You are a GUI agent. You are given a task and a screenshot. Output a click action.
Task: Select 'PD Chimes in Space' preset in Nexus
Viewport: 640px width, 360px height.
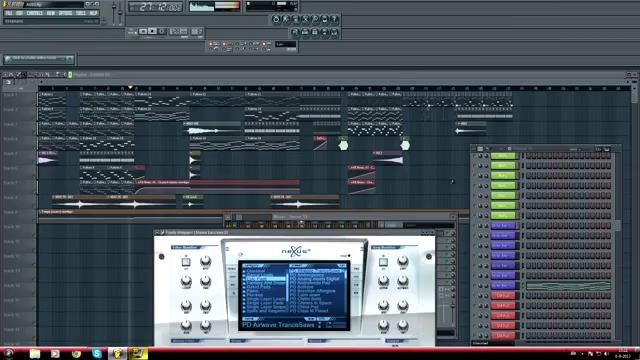(311, 303)
